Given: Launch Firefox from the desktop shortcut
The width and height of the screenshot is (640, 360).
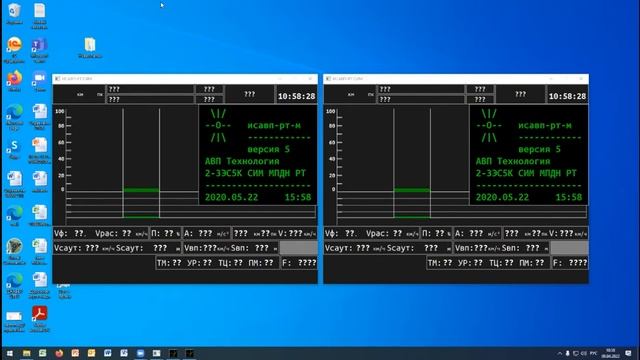Looking at the screenshot, I should pyautogui.click(x=14, y=80).
